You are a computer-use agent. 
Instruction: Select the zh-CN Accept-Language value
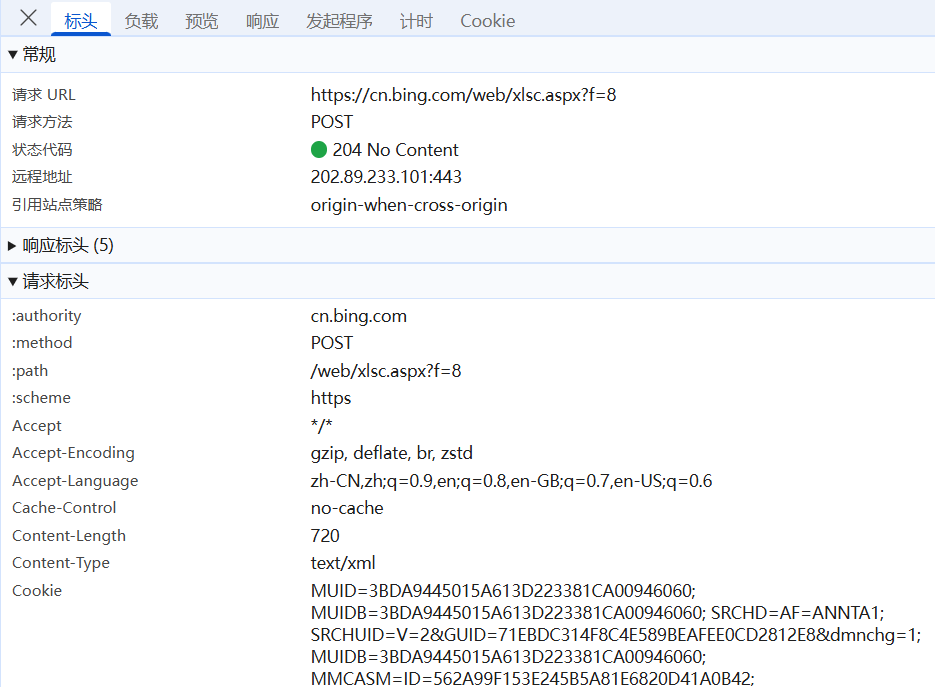pos(511,481)
